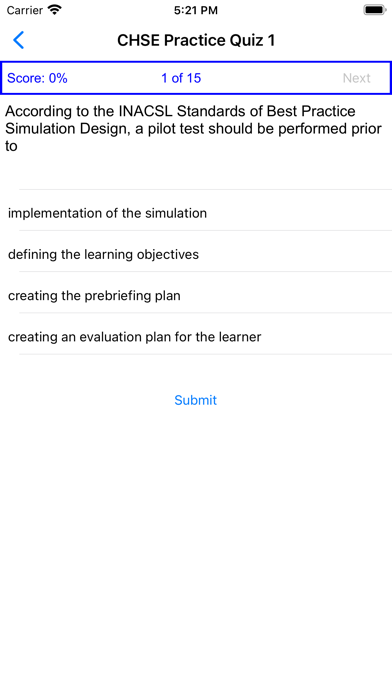Tap empty space between score and counter

(114, 78)
